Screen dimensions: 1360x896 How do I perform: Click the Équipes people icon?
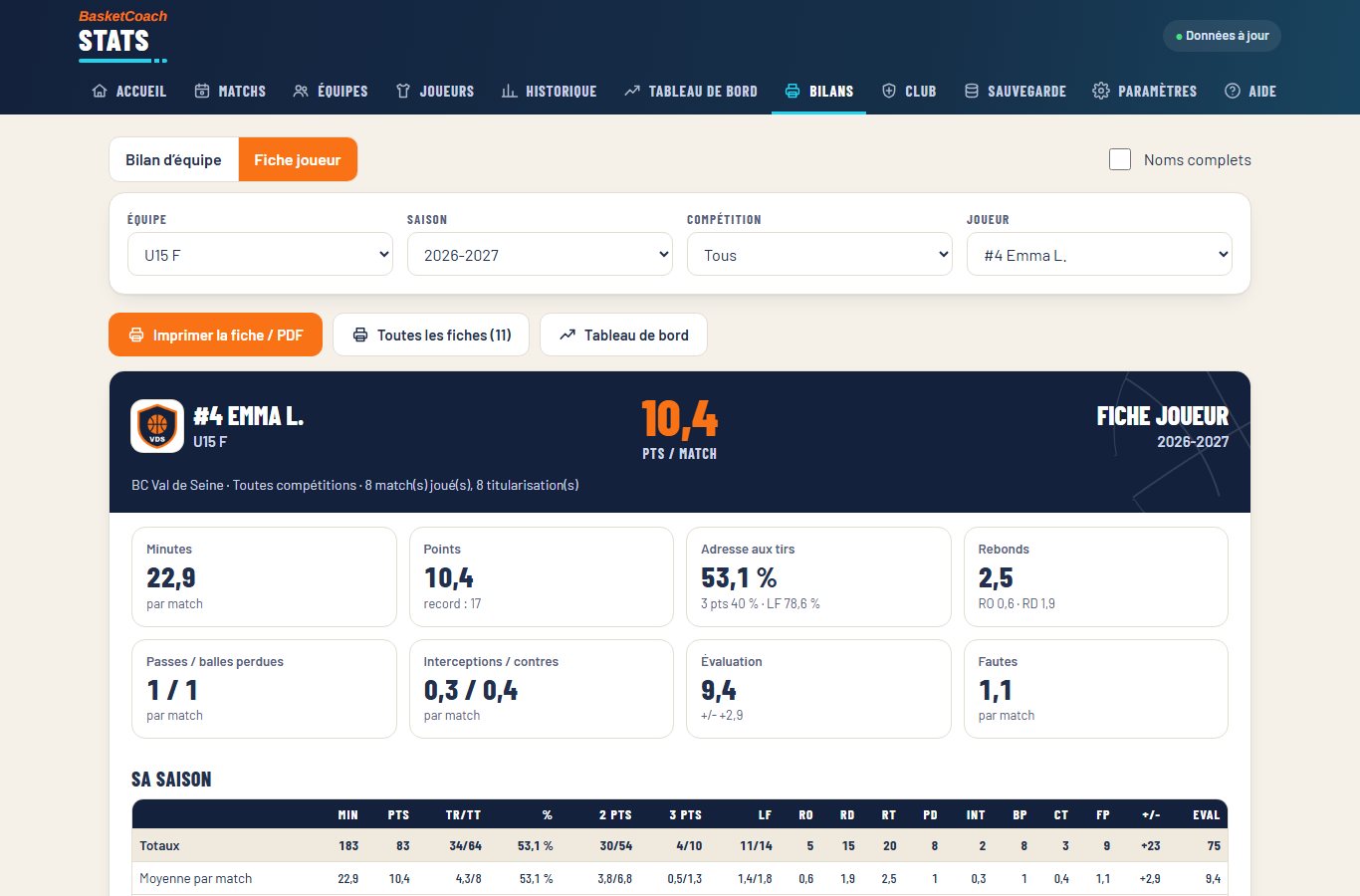coord(301,91)
